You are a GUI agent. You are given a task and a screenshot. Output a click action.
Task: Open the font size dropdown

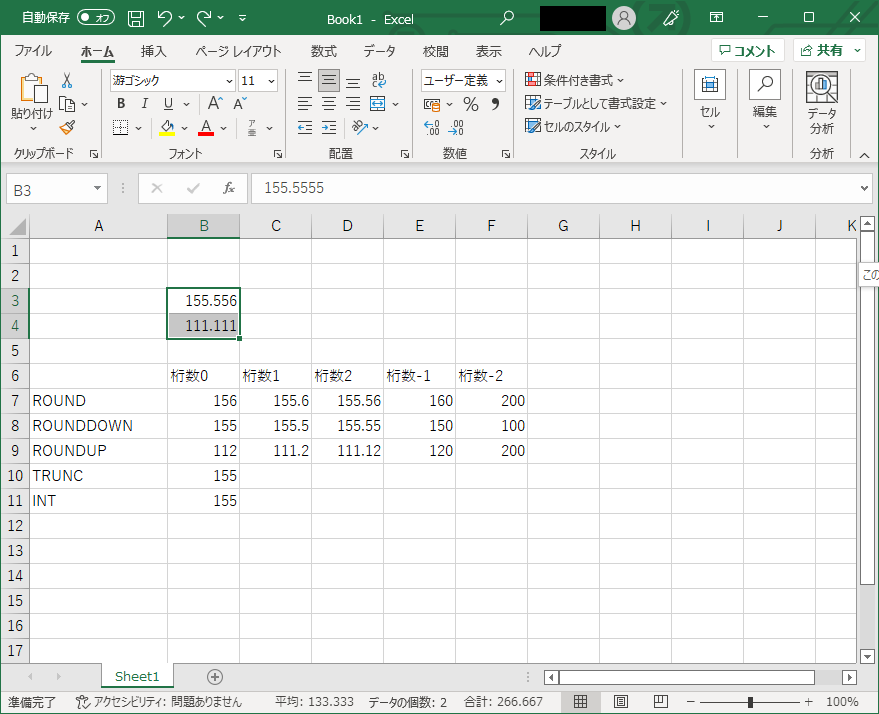point(271,81)
